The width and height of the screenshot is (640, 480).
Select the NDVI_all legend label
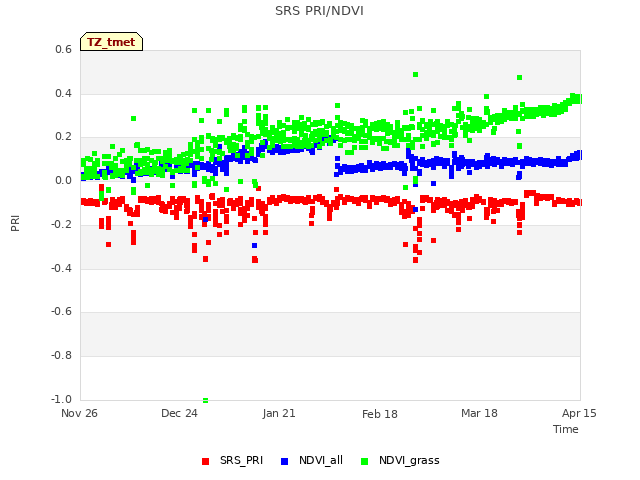(321, 460)
